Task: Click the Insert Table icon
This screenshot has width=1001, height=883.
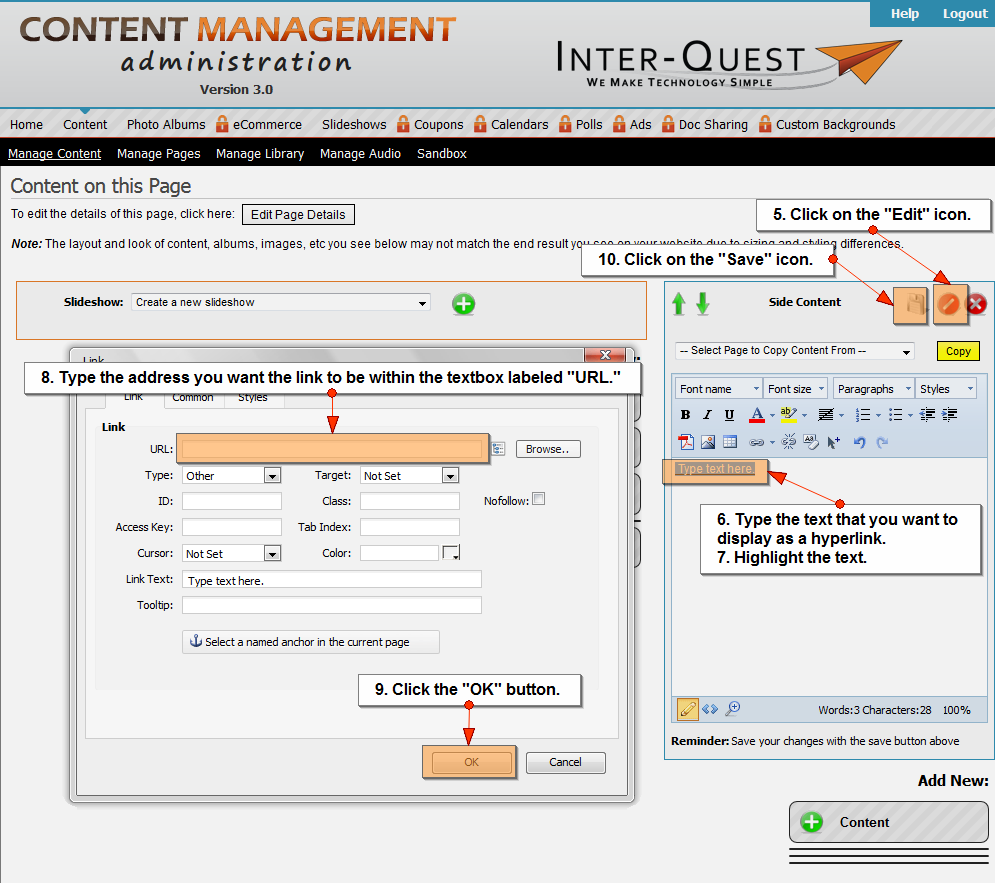Action: pyautogui.click(x=730, y=441)
